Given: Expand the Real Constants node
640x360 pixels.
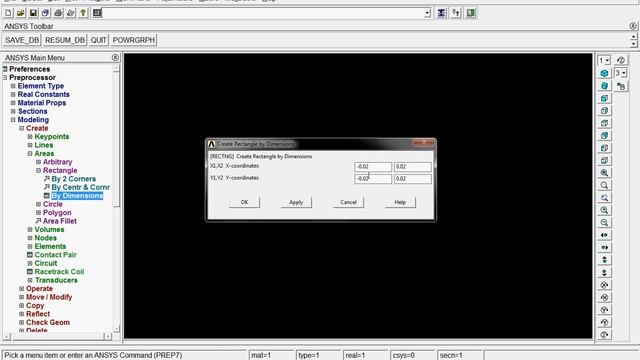Looking at the screenshot, I should [x=13, y=94].
